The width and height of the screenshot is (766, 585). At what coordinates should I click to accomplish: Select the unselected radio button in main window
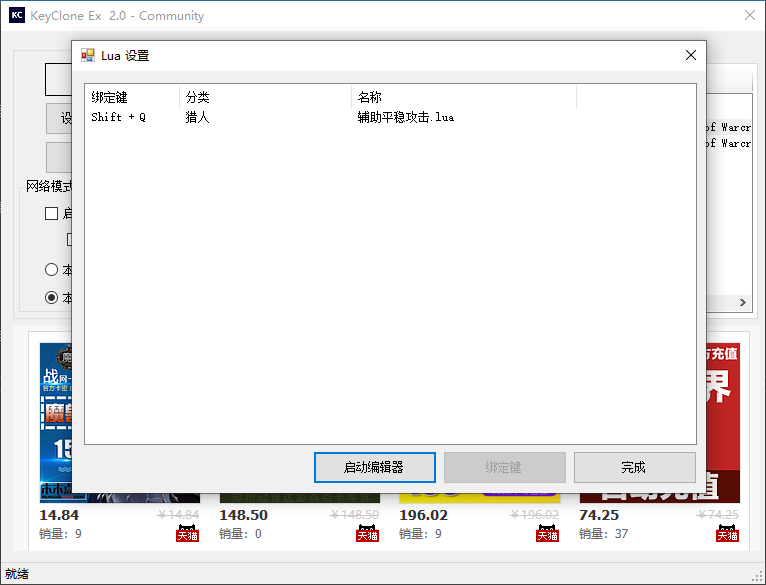51,269
